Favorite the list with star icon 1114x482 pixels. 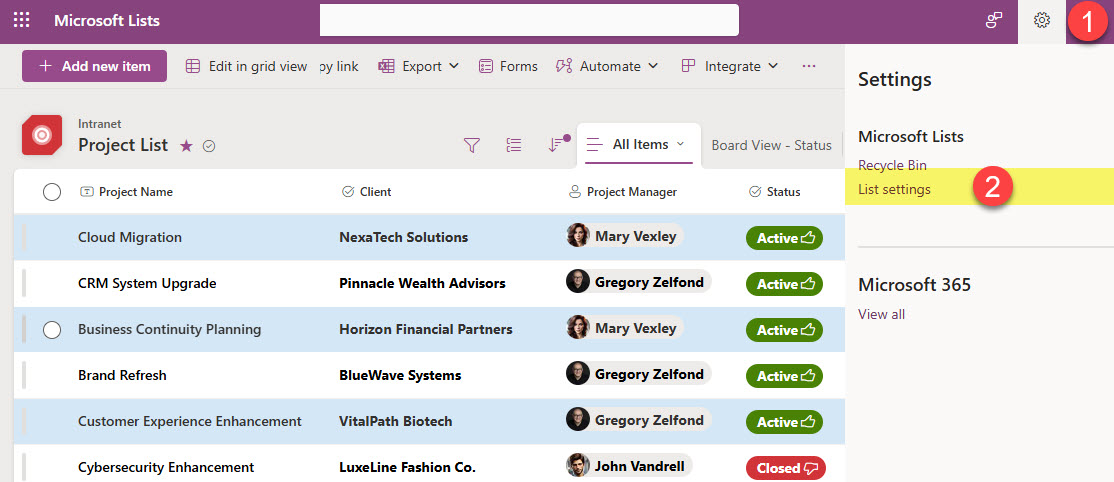point(186,146)
